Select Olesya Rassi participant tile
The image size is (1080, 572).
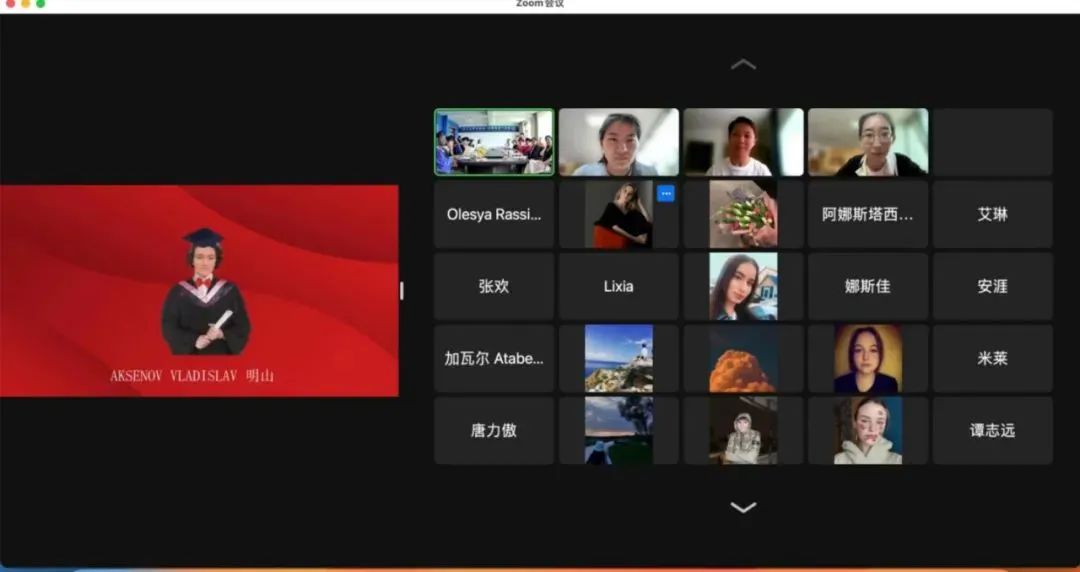pyautogui.click(x=494, y=214)
